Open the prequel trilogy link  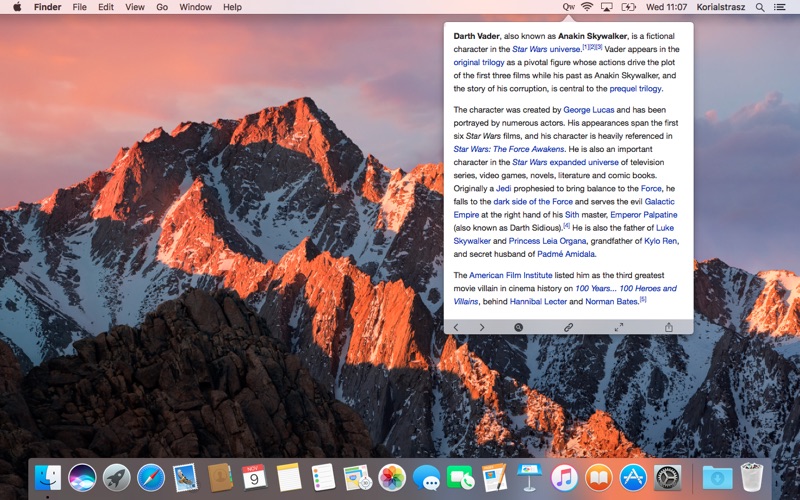click(x=635, y=89)
